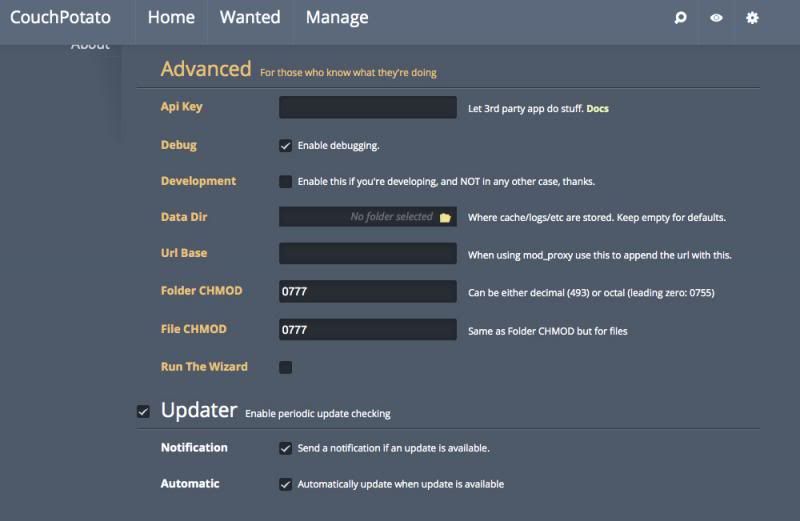Uncheck update Notification checkbox

(x=286, y=448)
